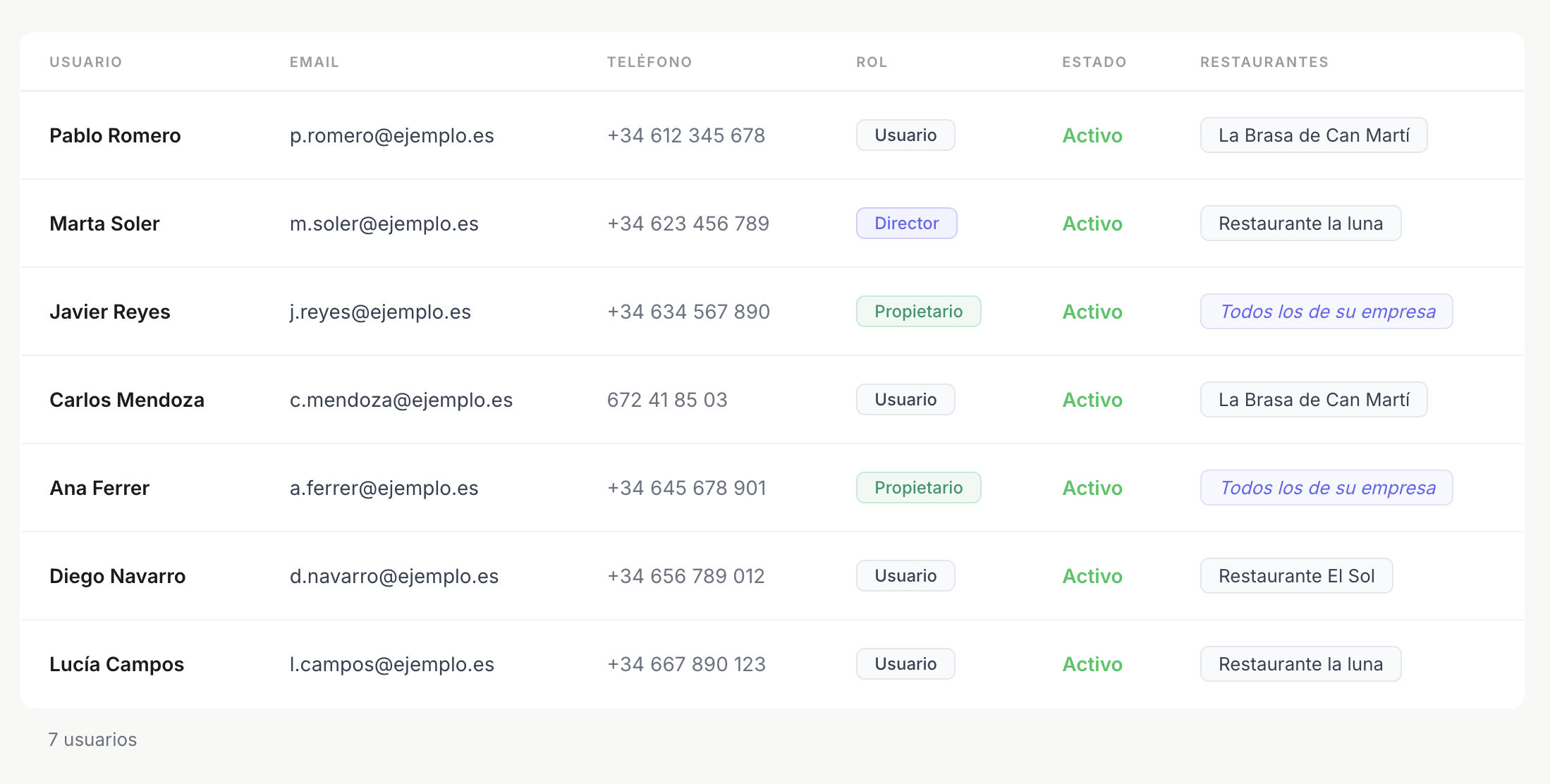Click the EMAIL column header

tap(314, 61)
